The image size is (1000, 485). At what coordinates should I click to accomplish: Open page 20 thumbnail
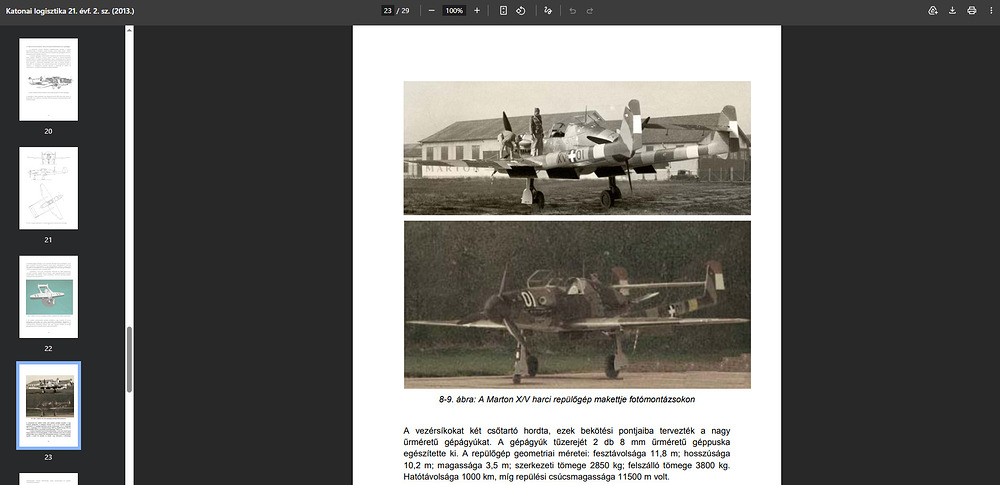point(48,79)
